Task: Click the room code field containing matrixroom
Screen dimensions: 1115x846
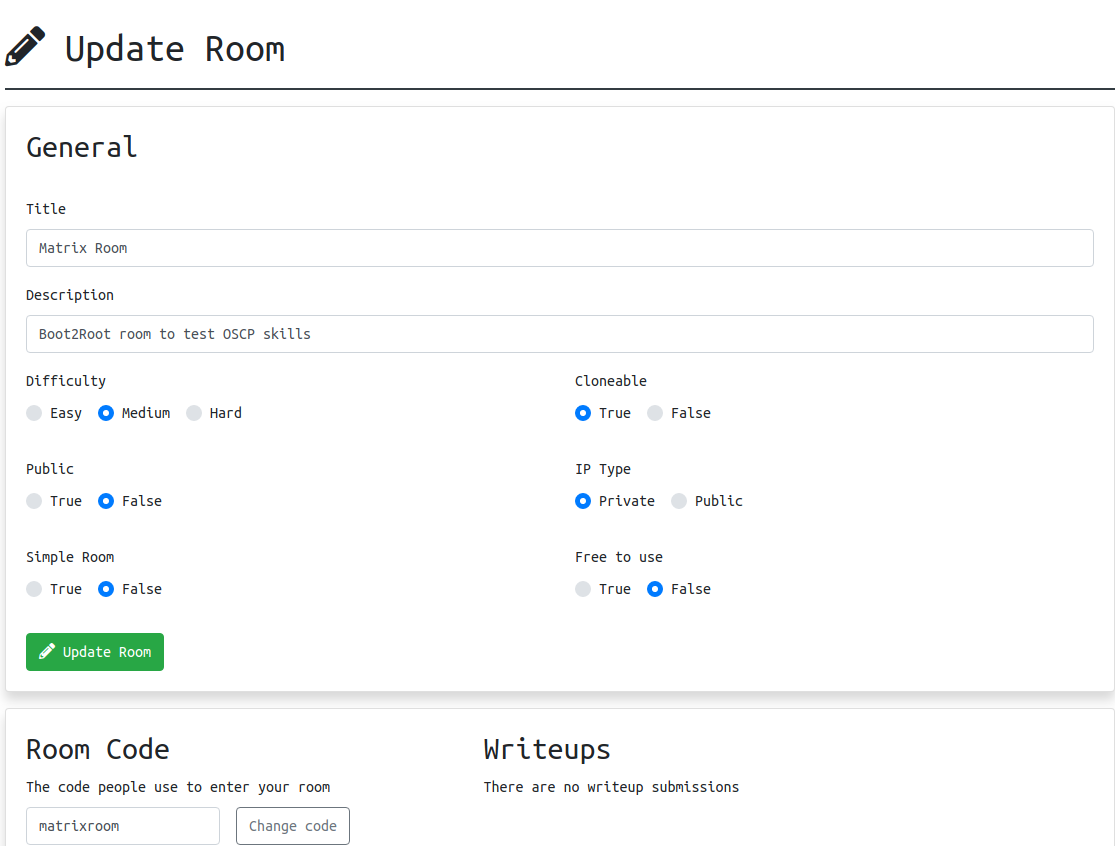Action: 122,826
